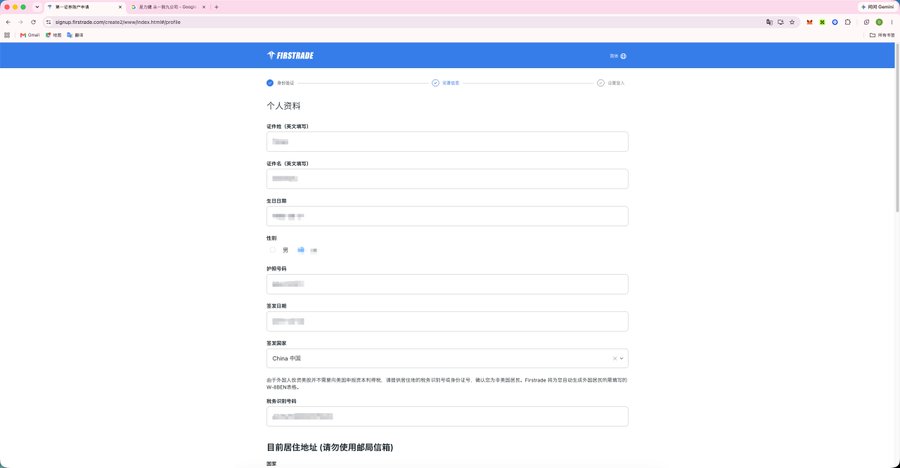Focus the passport number field

[447, 284]
